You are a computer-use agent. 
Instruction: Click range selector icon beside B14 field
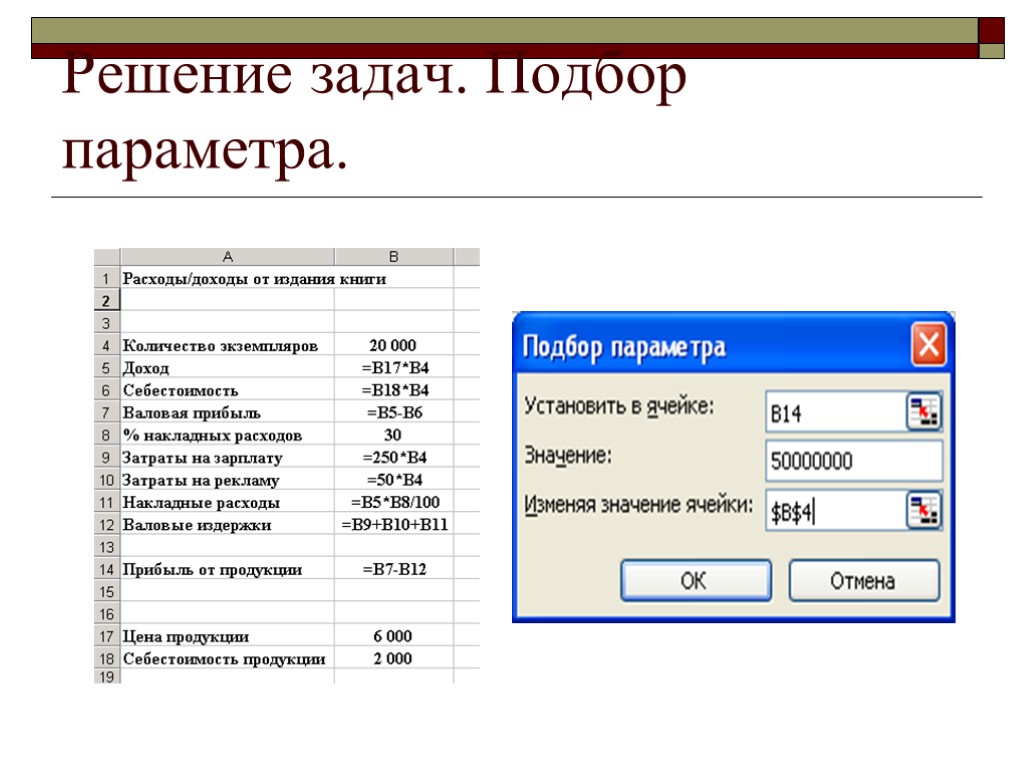point(923,411)
